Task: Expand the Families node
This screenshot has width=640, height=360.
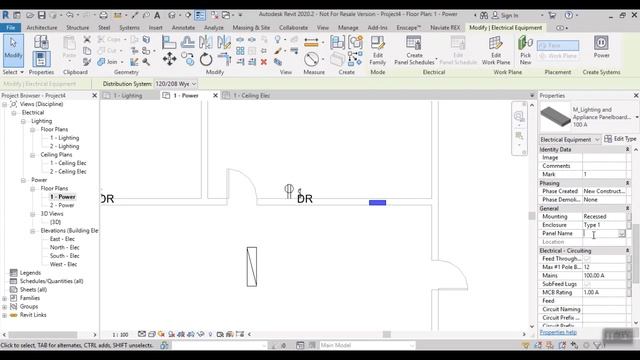Action: pos(4,298)
